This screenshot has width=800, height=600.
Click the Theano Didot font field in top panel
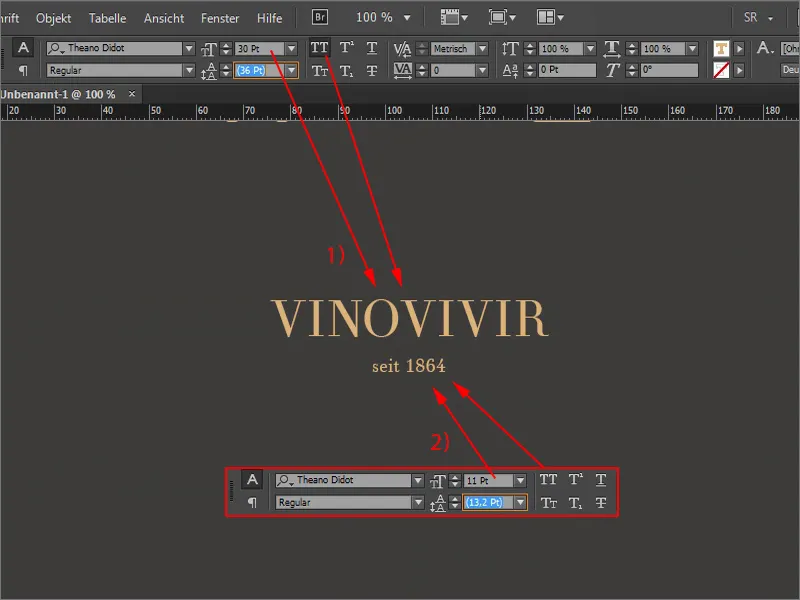[x=114, y=48]
